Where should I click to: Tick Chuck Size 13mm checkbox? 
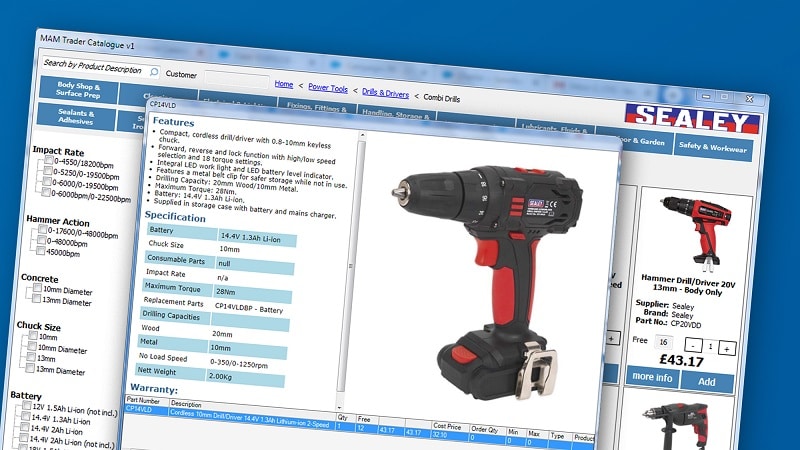(31, 357)
